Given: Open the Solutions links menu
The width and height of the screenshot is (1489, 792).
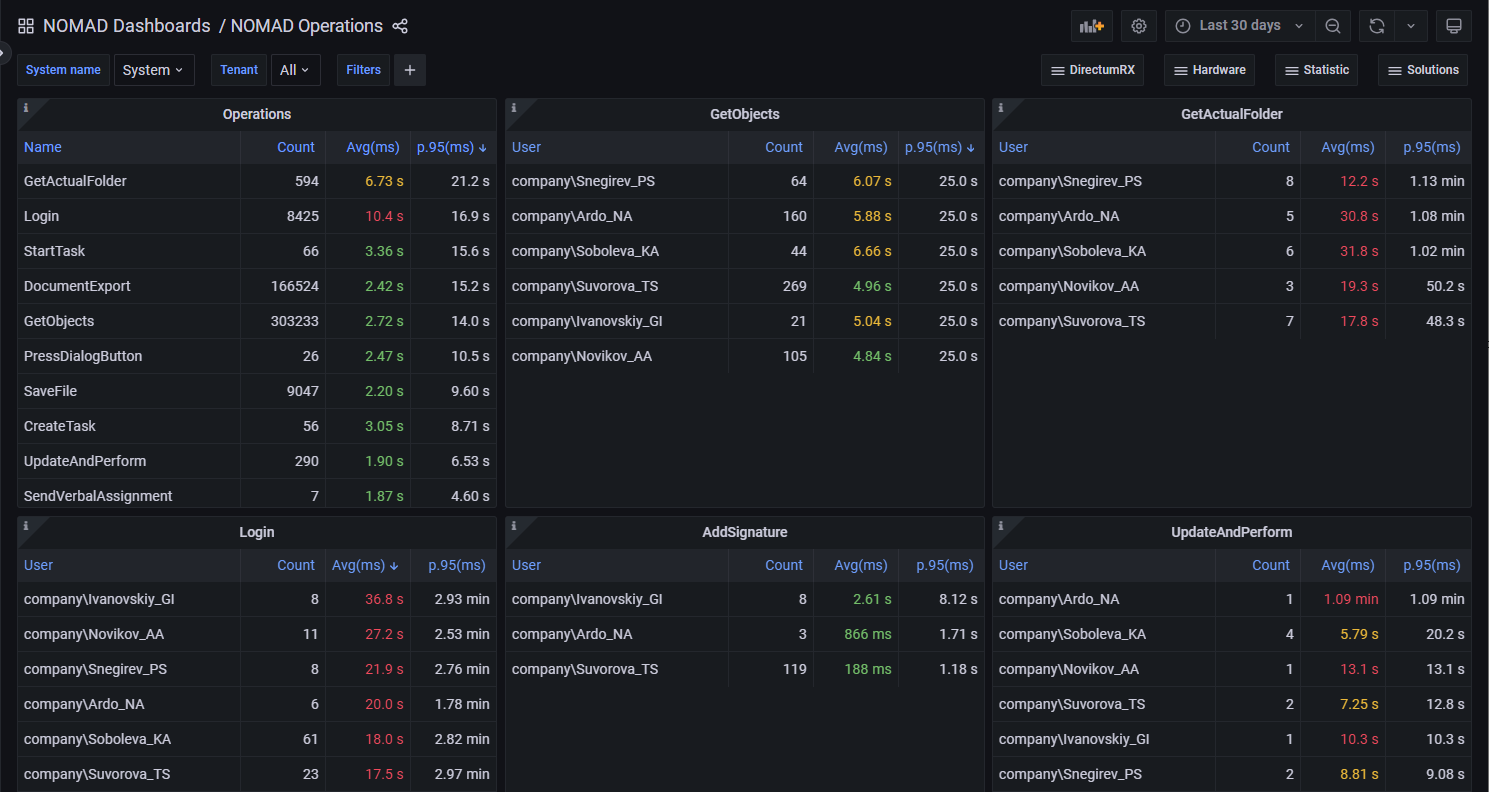Looking at the screenshot, I should point(1423,70).
